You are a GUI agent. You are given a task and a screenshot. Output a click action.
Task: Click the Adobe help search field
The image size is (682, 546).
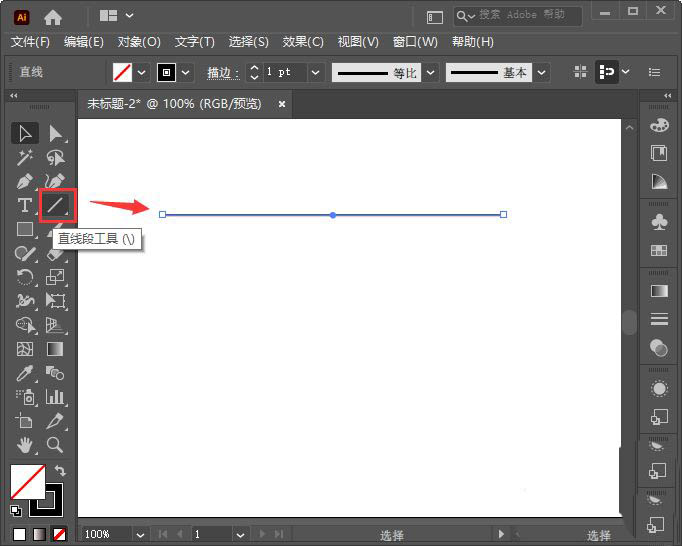[518, 16]
